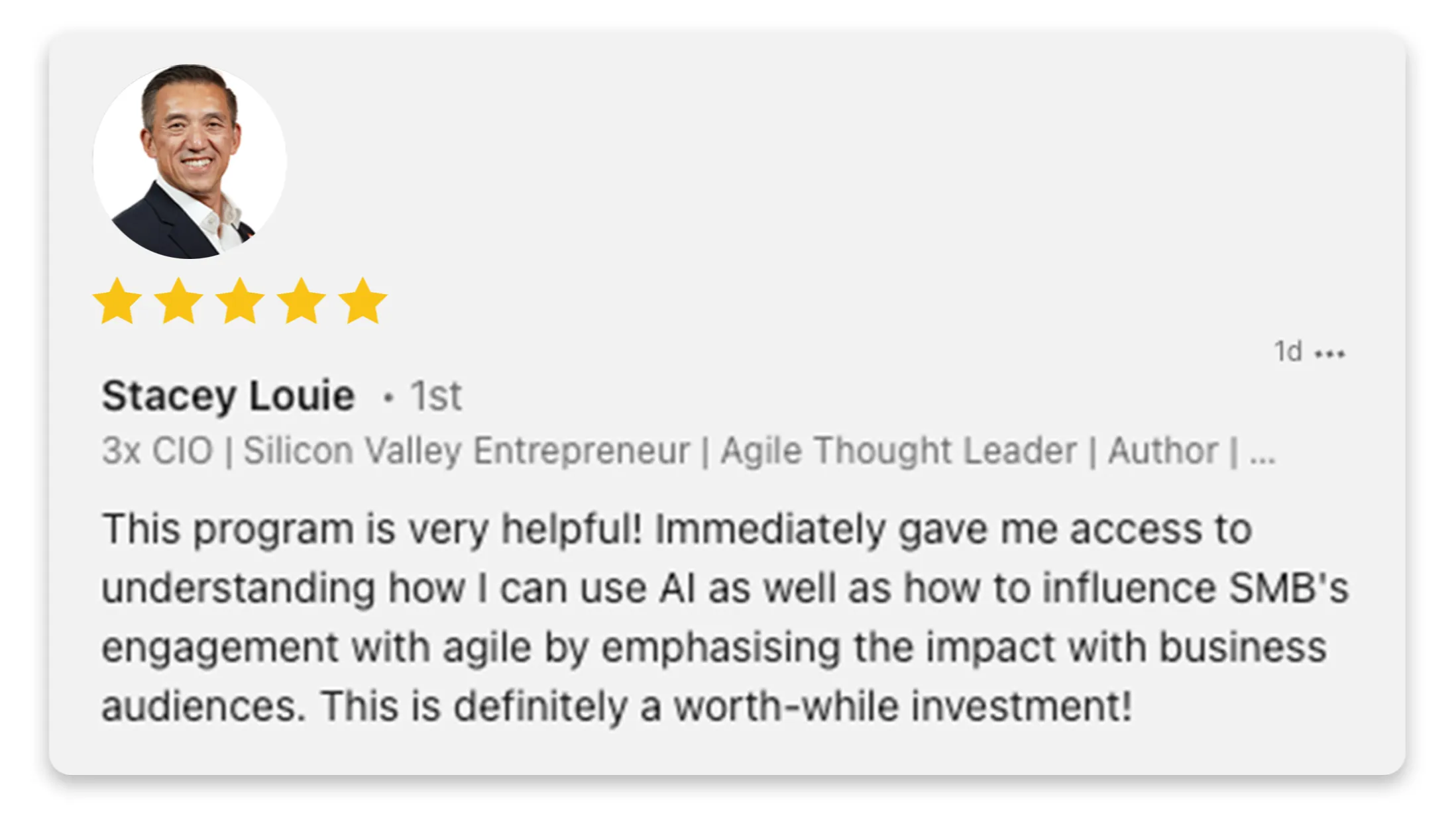Select the second gold rating star

[x=178, y=301]
